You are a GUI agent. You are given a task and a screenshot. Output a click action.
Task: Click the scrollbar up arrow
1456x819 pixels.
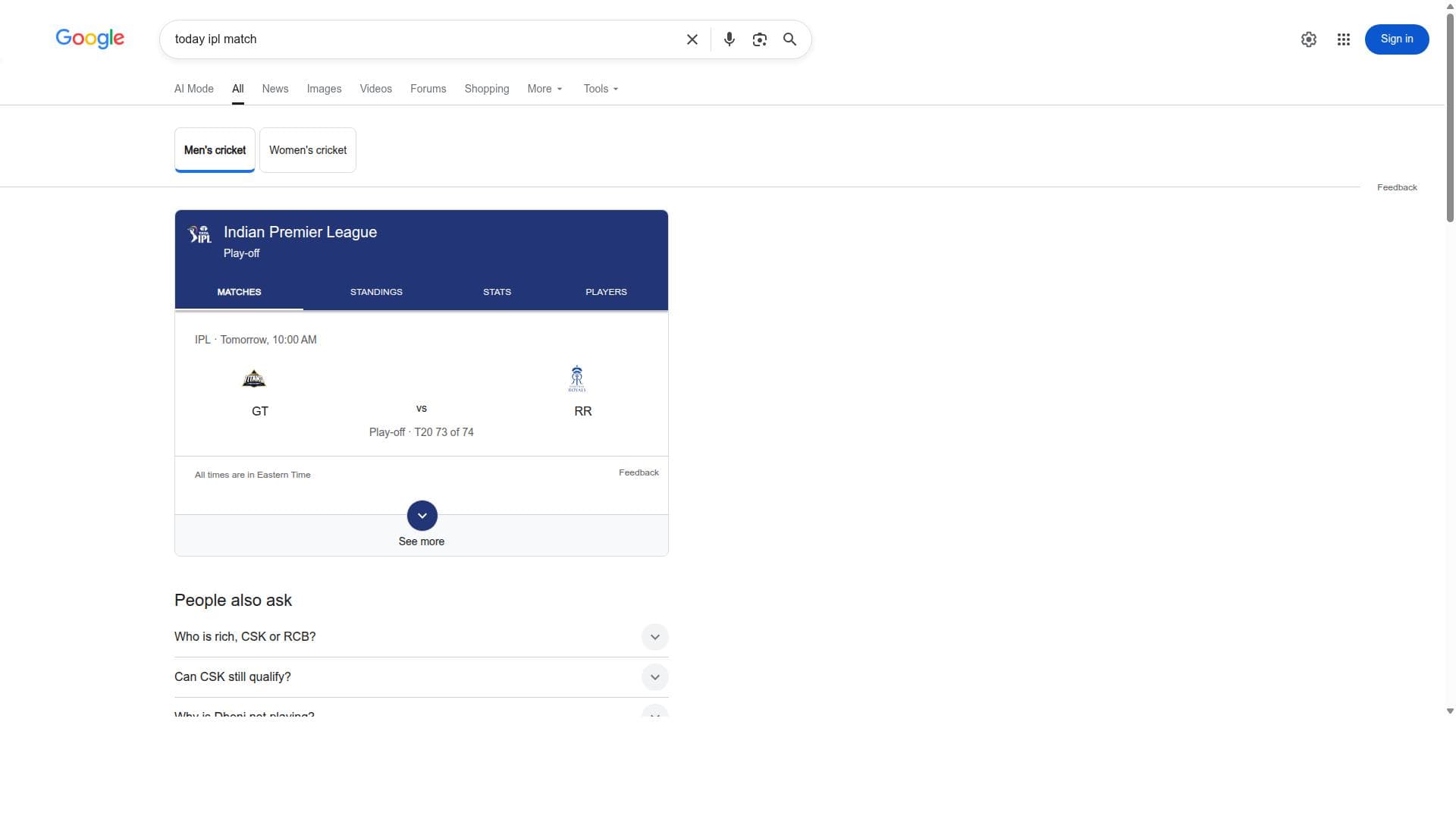tap(1450, 5)
